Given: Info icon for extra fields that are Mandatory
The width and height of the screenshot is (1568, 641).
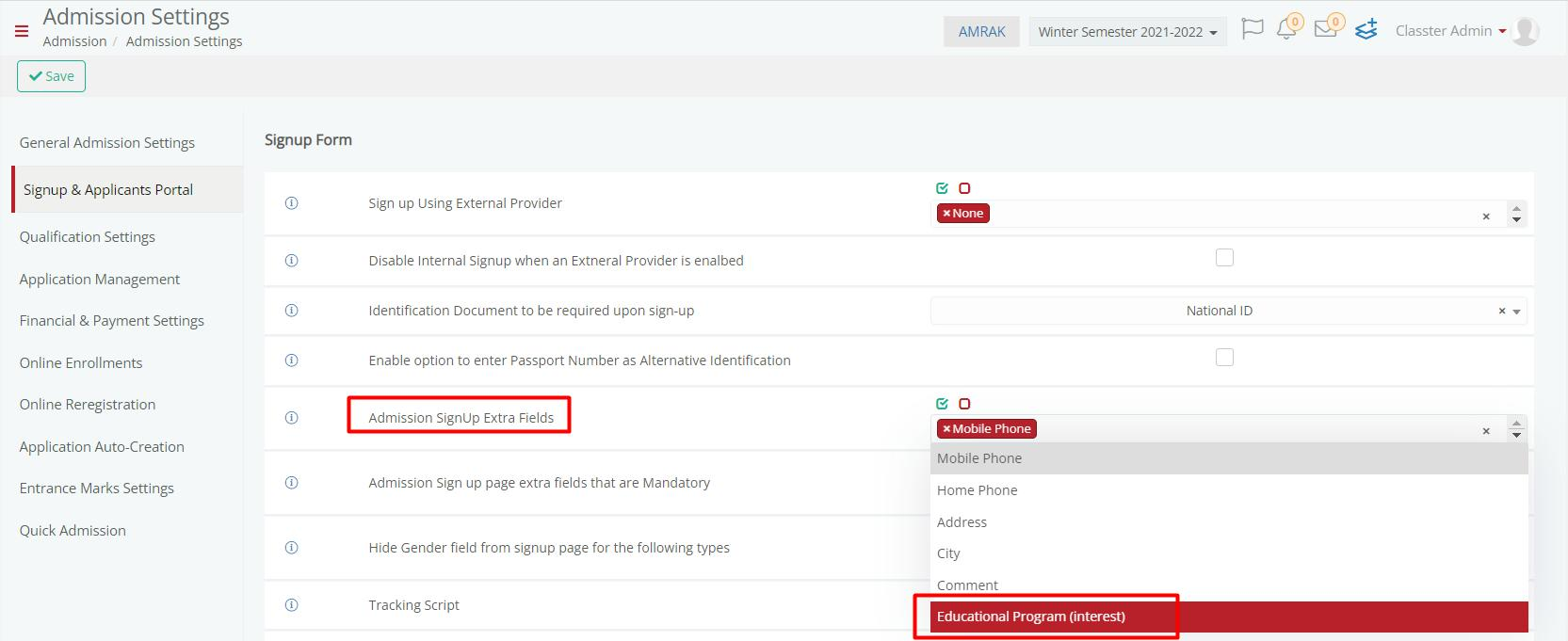Looking at the screenshot, I should (x=292, y=483).
